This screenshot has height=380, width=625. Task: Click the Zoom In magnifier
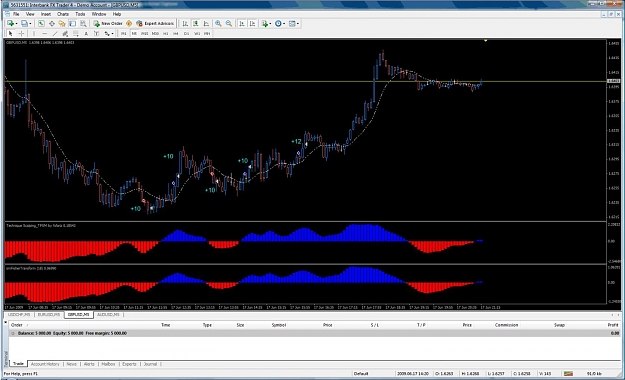(218, 24)
